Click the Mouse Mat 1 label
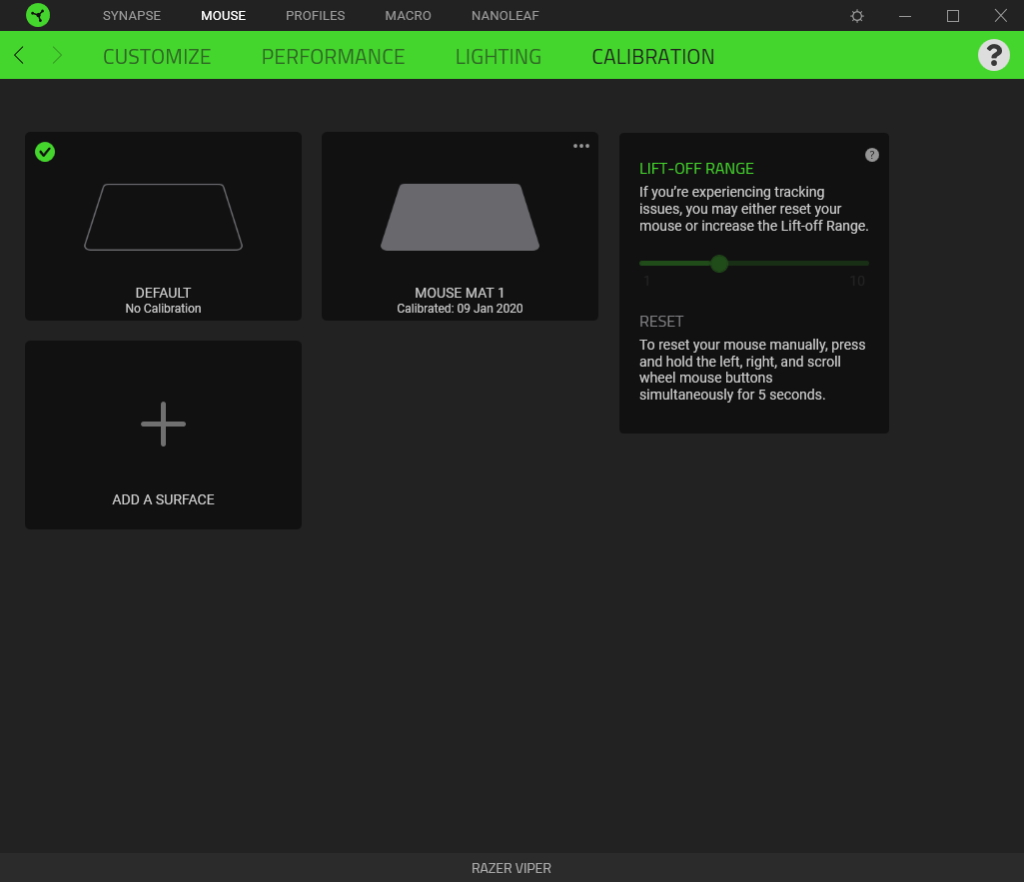Screen dimensions: 1024x882 (460, 292)
